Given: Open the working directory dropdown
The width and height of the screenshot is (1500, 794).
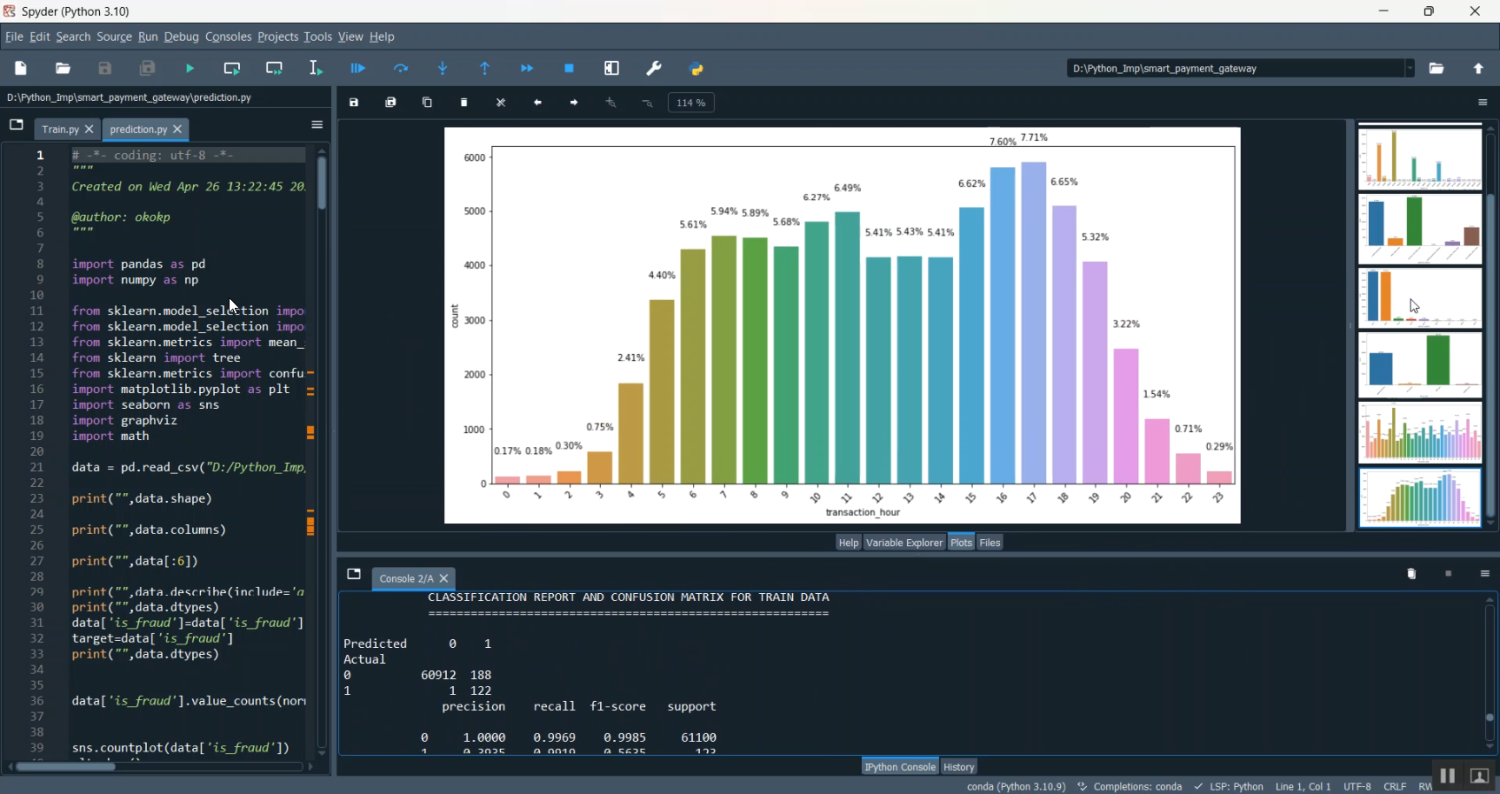Looking at the screenshot, I should [x=1410, y=68].
